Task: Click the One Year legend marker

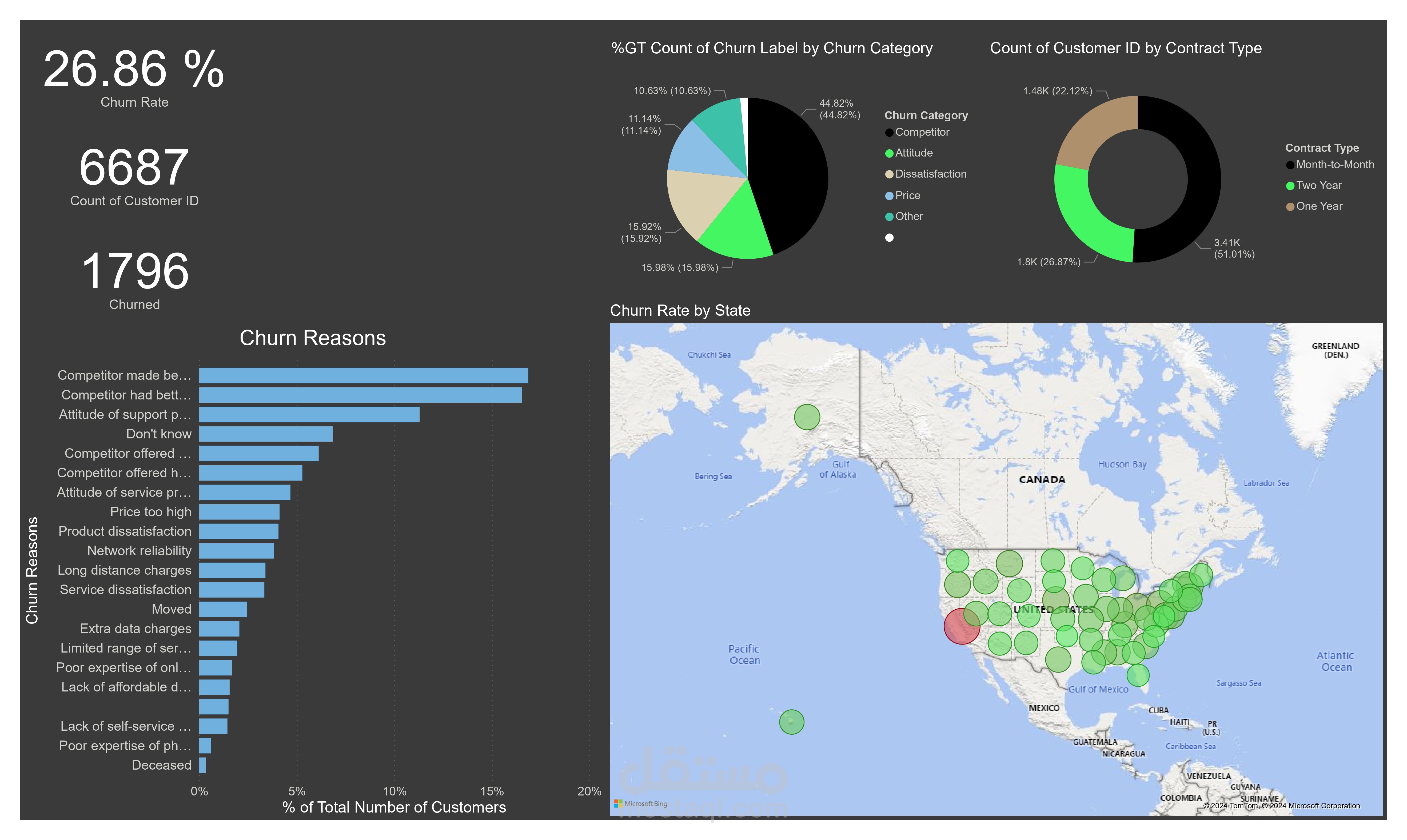Action: [x=1290, y=207]
